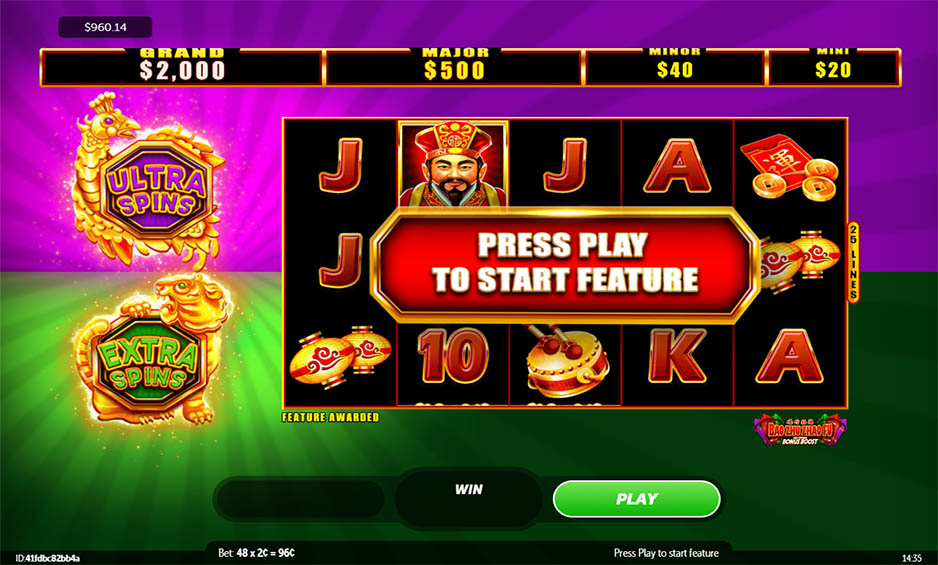This screenshot has width=938, height=565.
Task: Click the 25 Lines indicator tab
Action: (x=854, y=262)
